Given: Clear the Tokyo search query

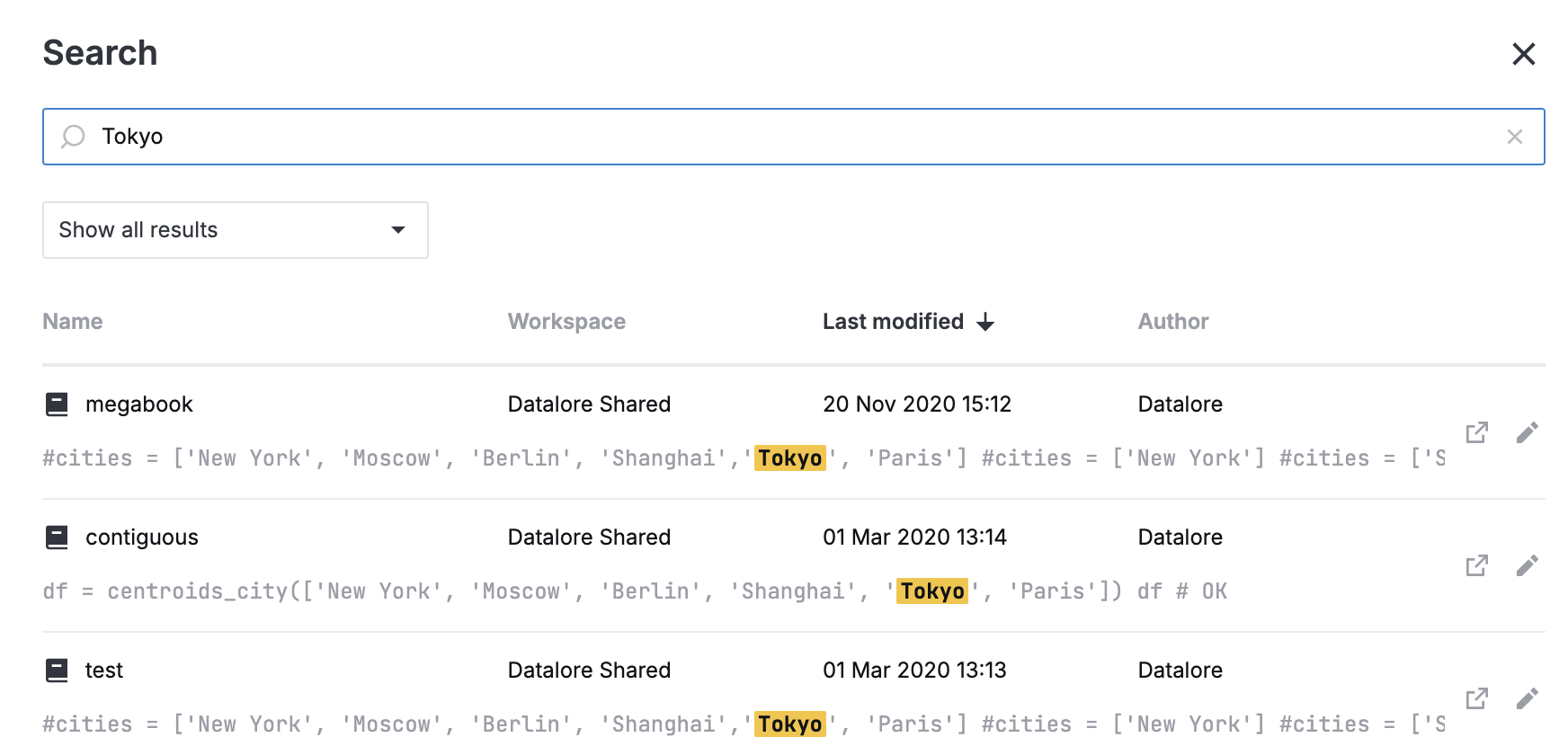Looking at the screenshot, I should (1514, 137).
